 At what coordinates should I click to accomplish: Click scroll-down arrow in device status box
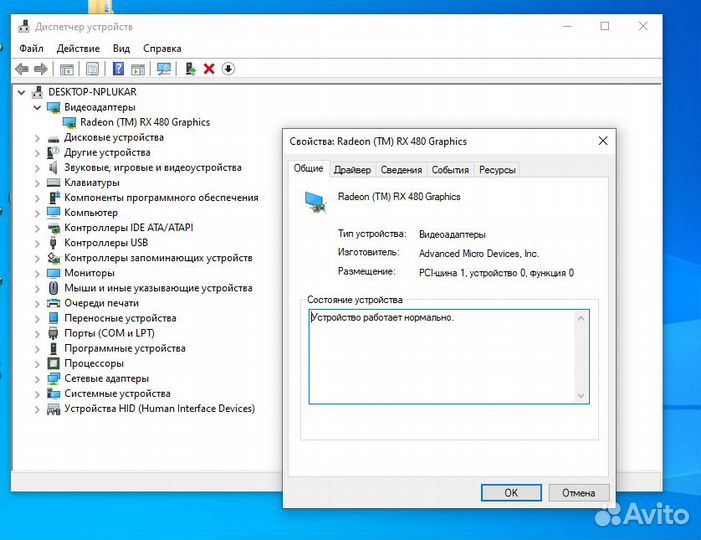click(x=581, y=396)
